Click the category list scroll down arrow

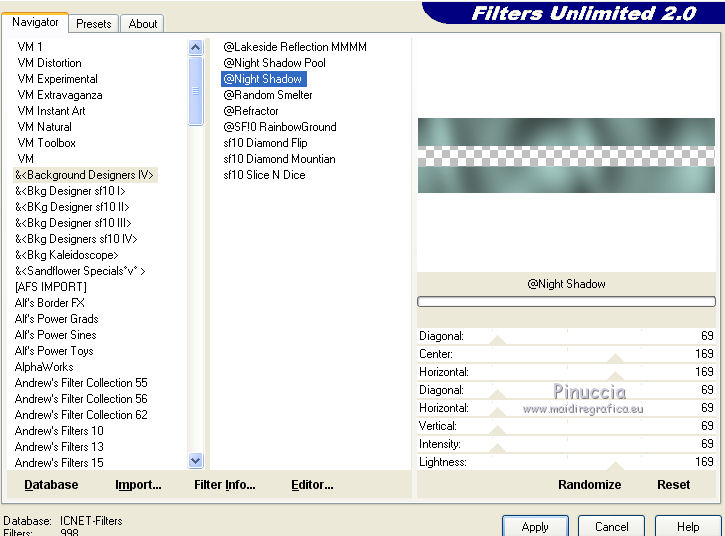pos(196,461)
